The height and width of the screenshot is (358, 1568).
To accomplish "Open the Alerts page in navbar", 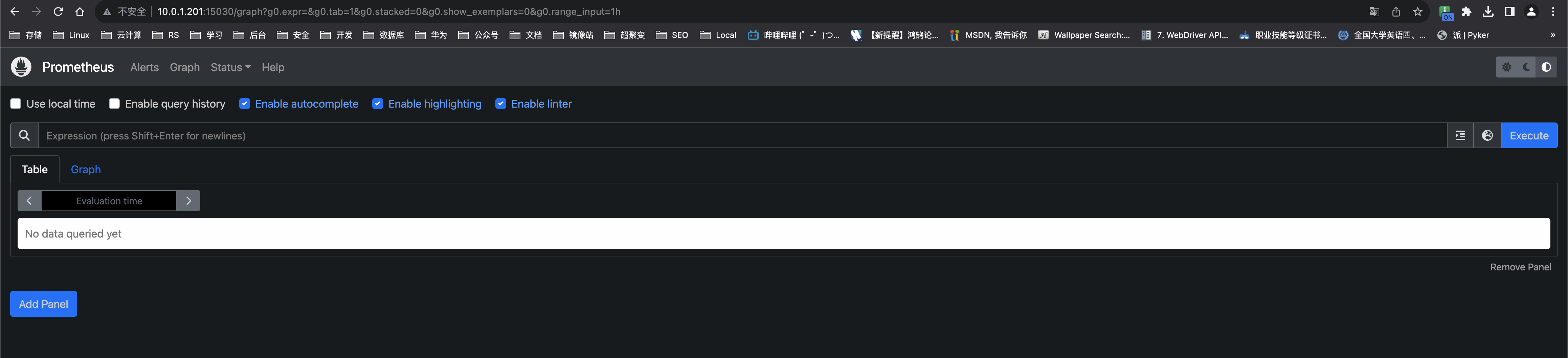I will tap(144, 67).
